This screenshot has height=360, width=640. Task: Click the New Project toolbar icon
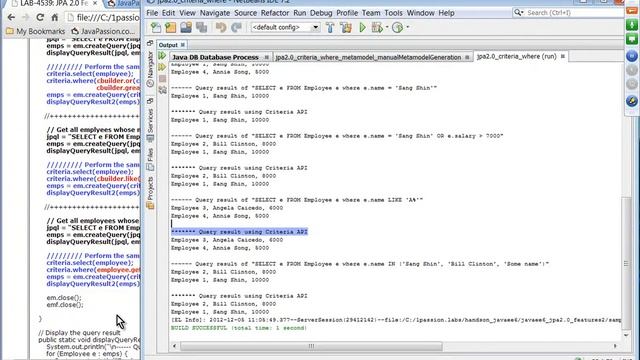point(171,27)
